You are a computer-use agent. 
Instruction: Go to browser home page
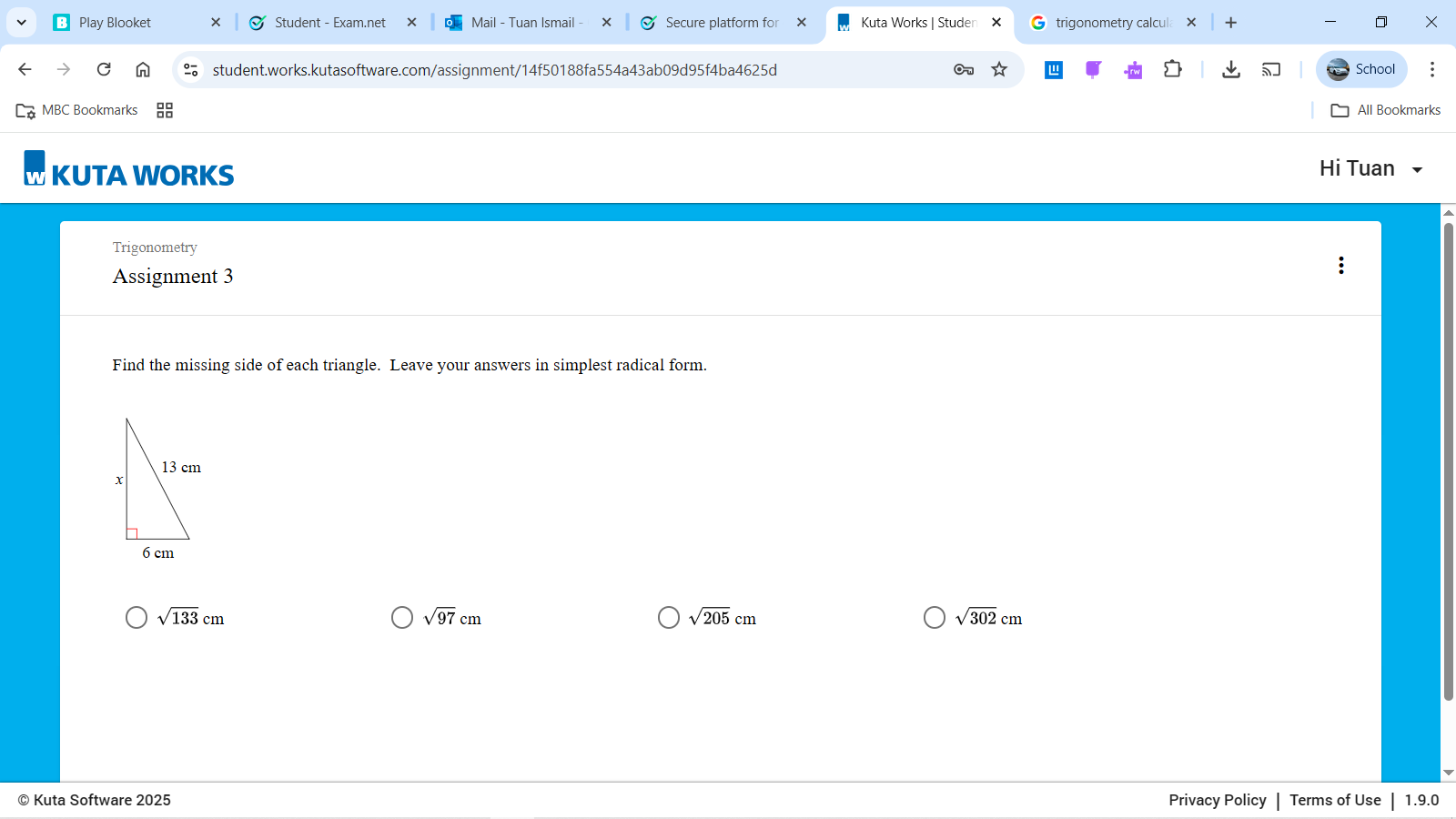click(x=143, y=69)
